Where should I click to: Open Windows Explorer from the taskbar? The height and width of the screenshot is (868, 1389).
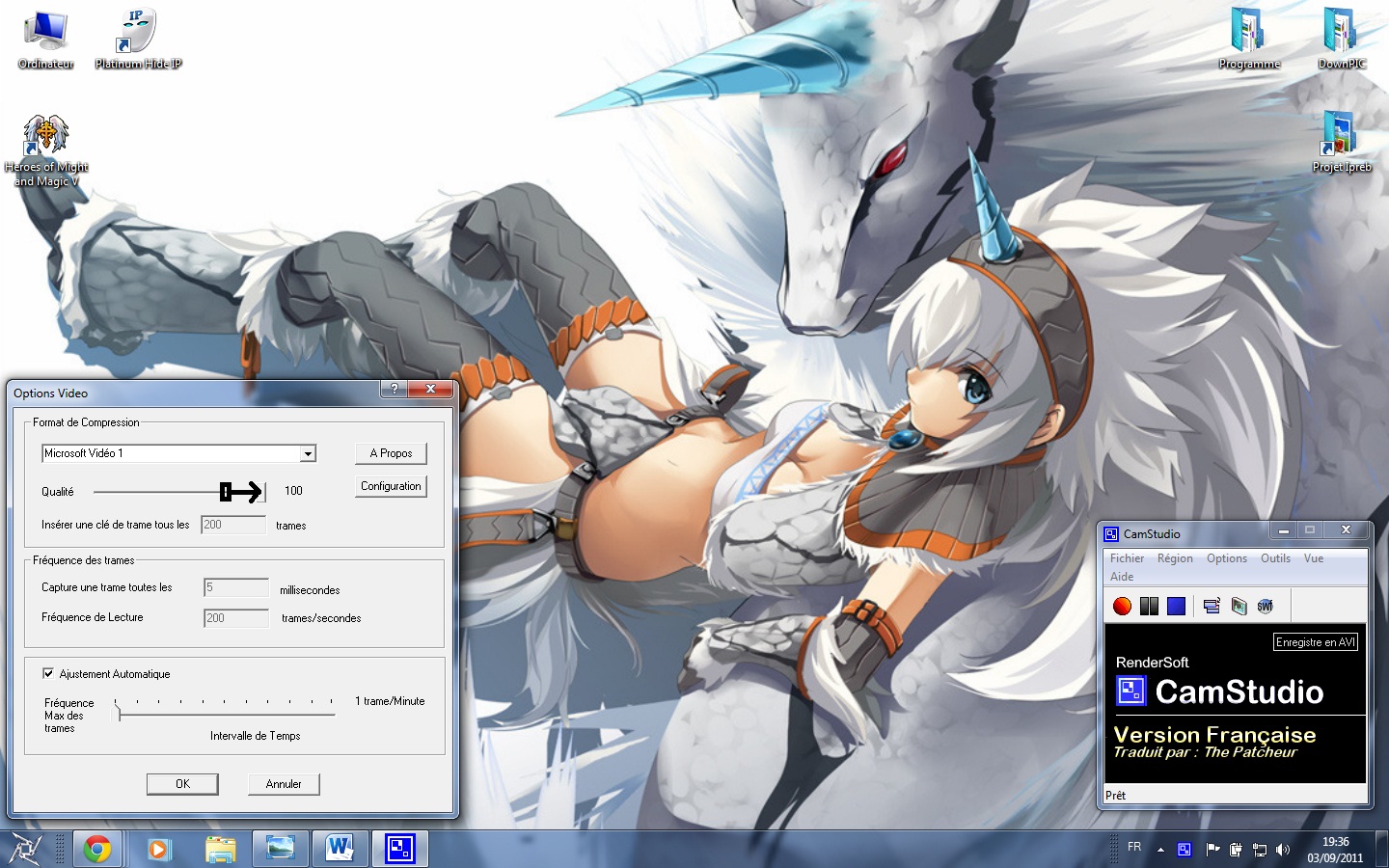[x=220, y=849]
